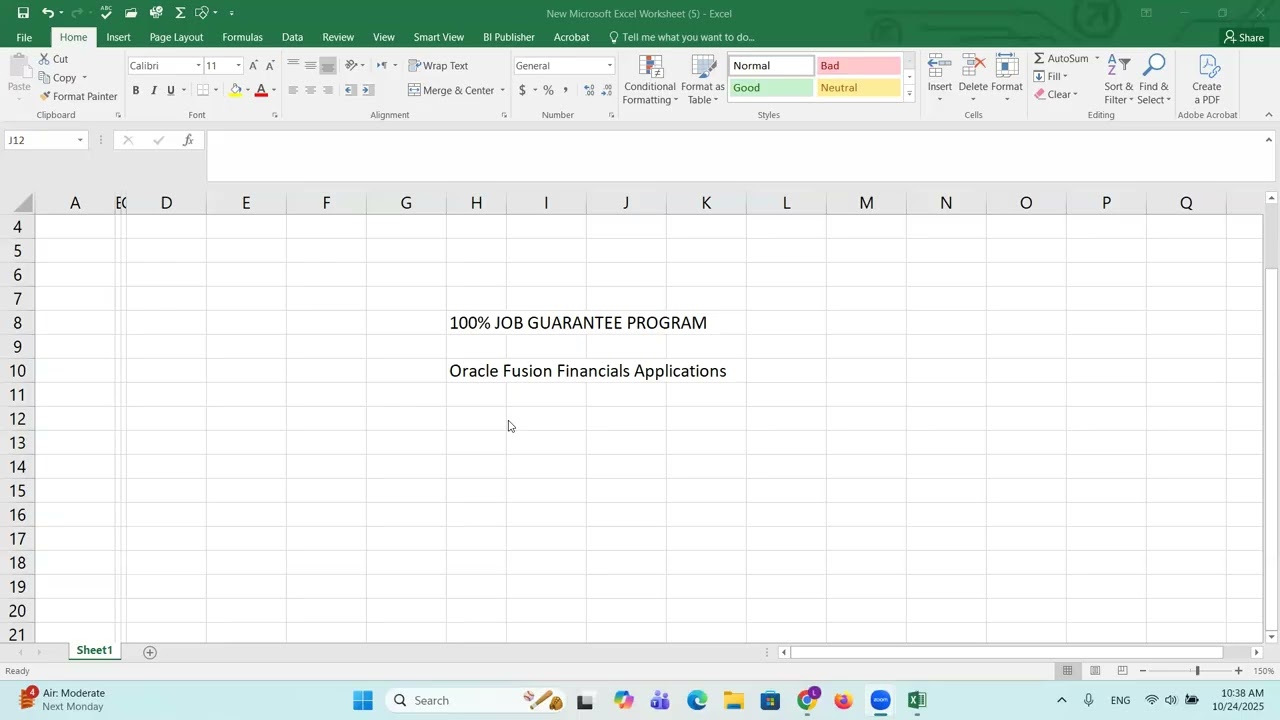Decrease font size with the small A icon
The width and height of the screenshot is (1280, 720).
(270, 65)
